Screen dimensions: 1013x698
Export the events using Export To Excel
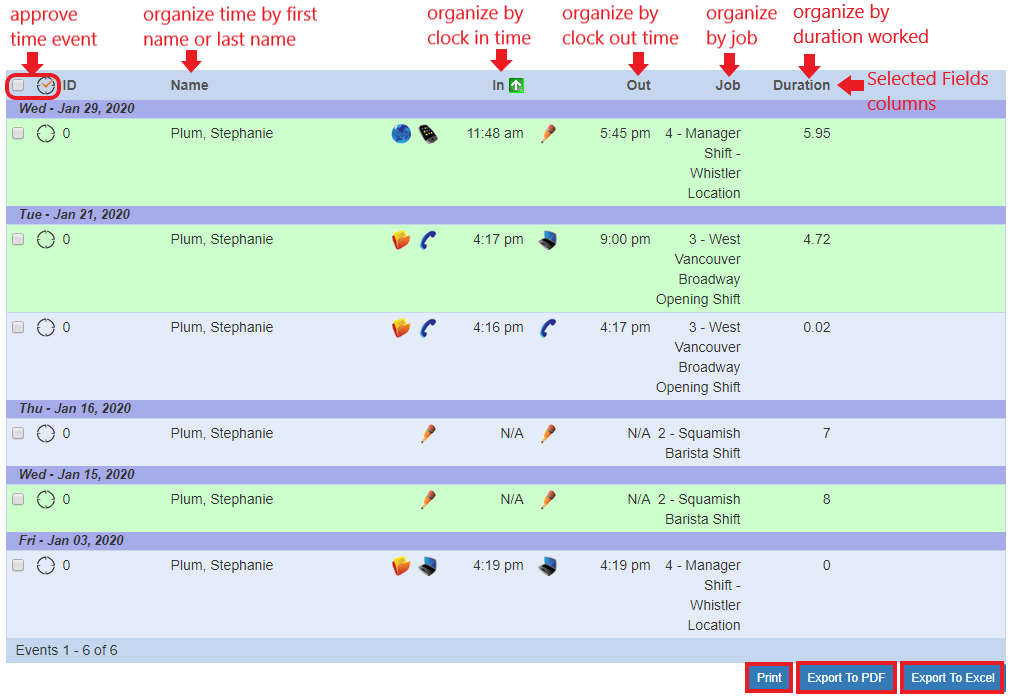point(952,678)
